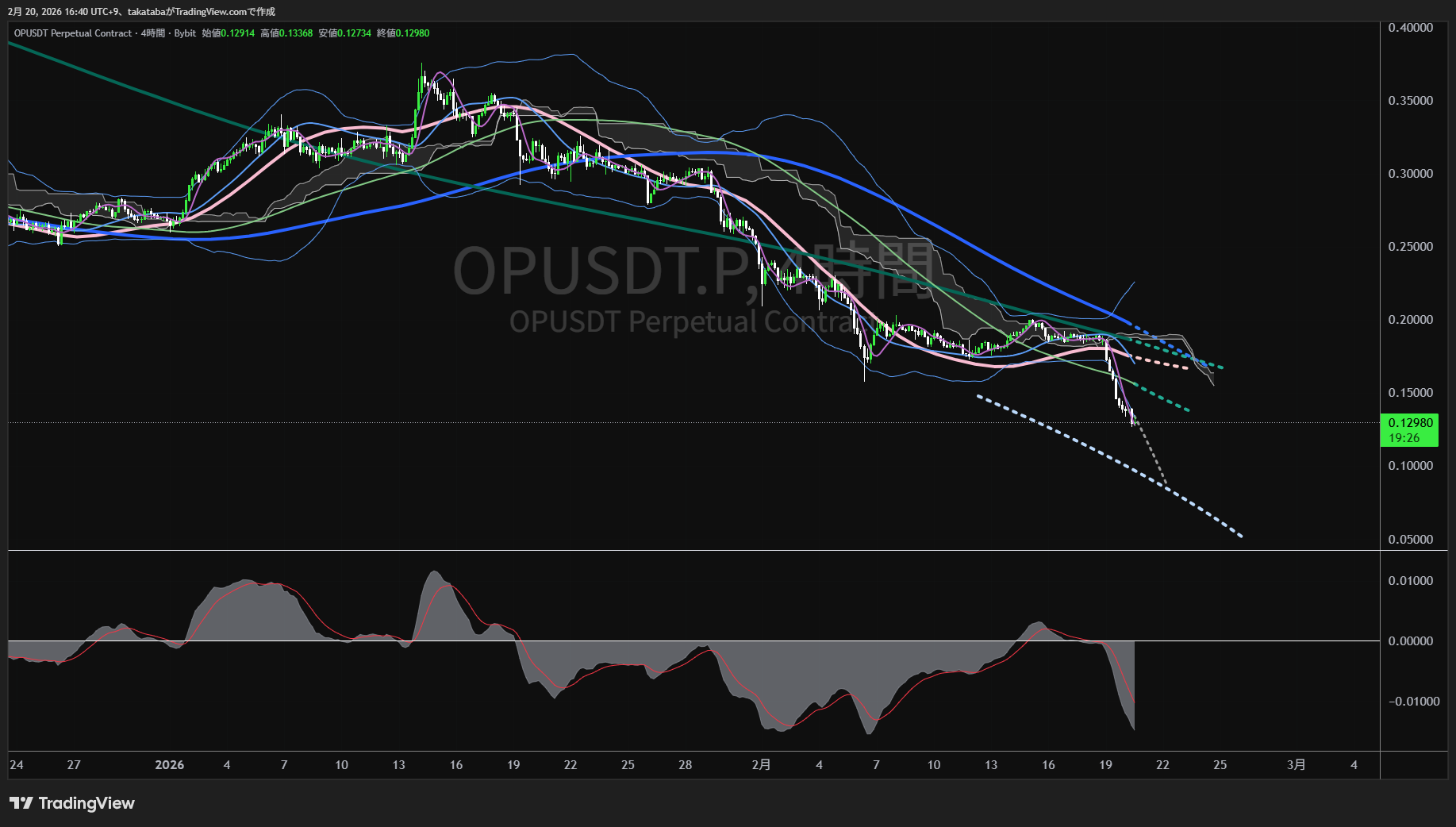Image resolution: width=1456 pixels, height=827 pixels.
Task: Click the 4時間 interval label in the header
Action: [x=153, y=33]
